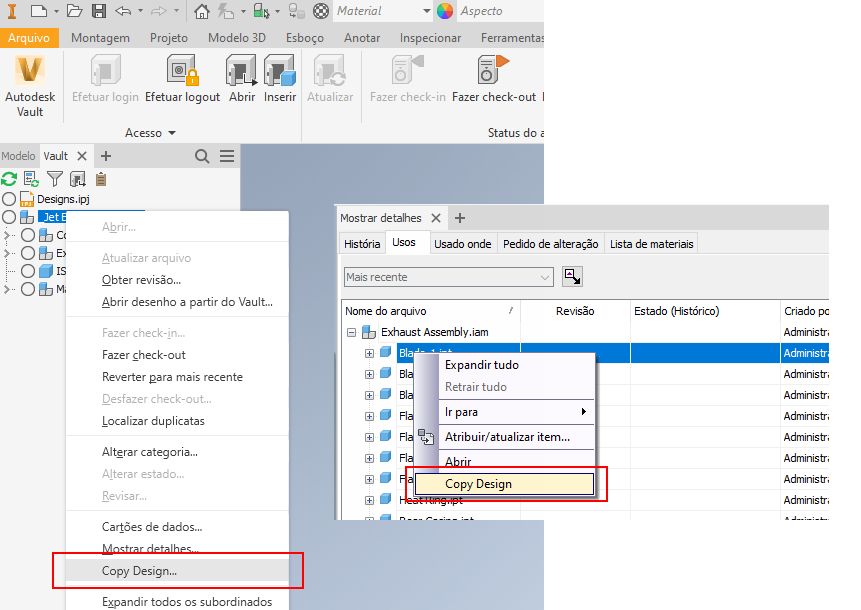861x610 pixels.
Task: Open the Undo history dropdown arrow
Action: 140,12
